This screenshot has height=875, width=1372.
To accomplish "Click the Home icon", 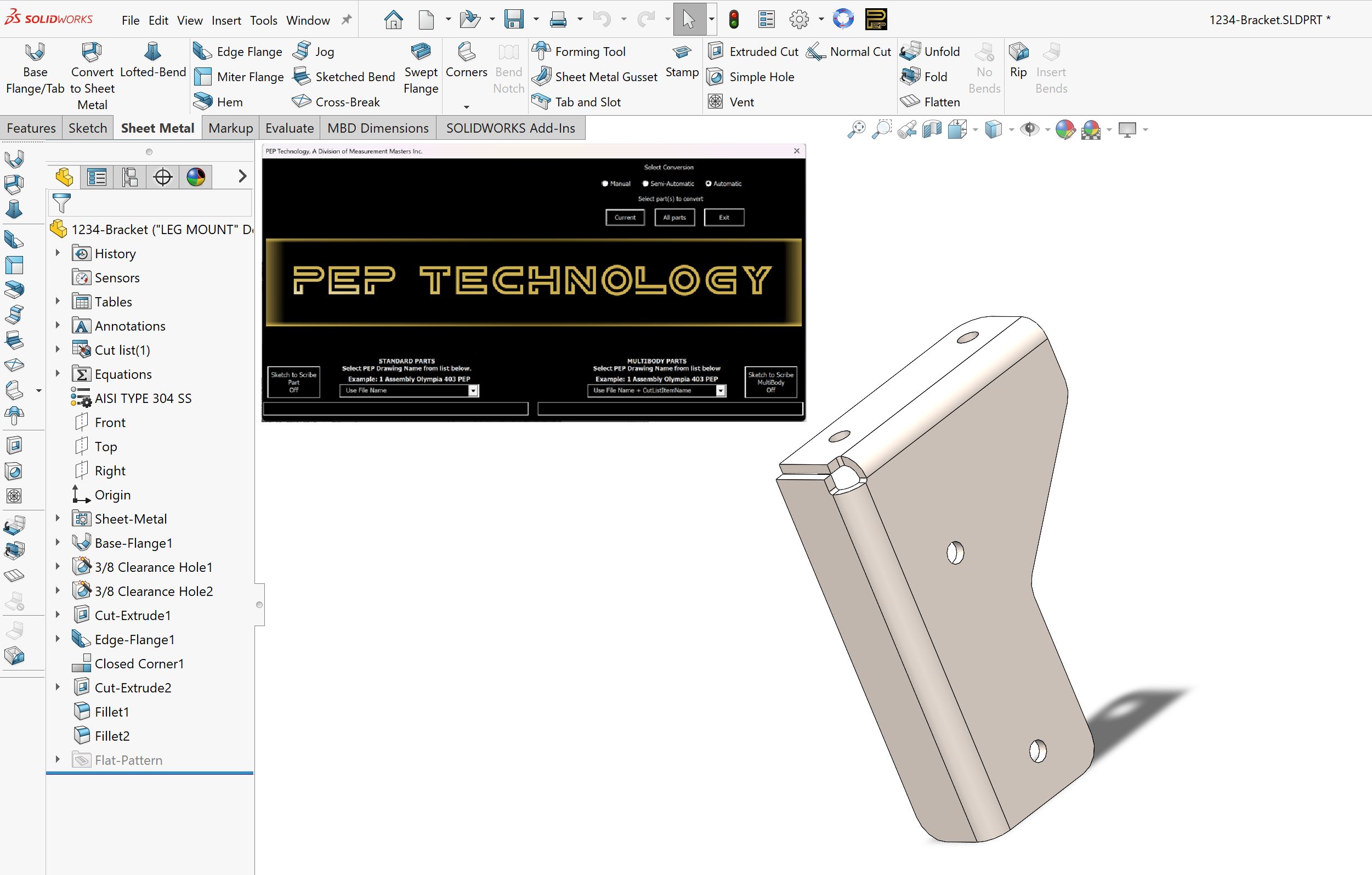I will [x=393, y=19].
